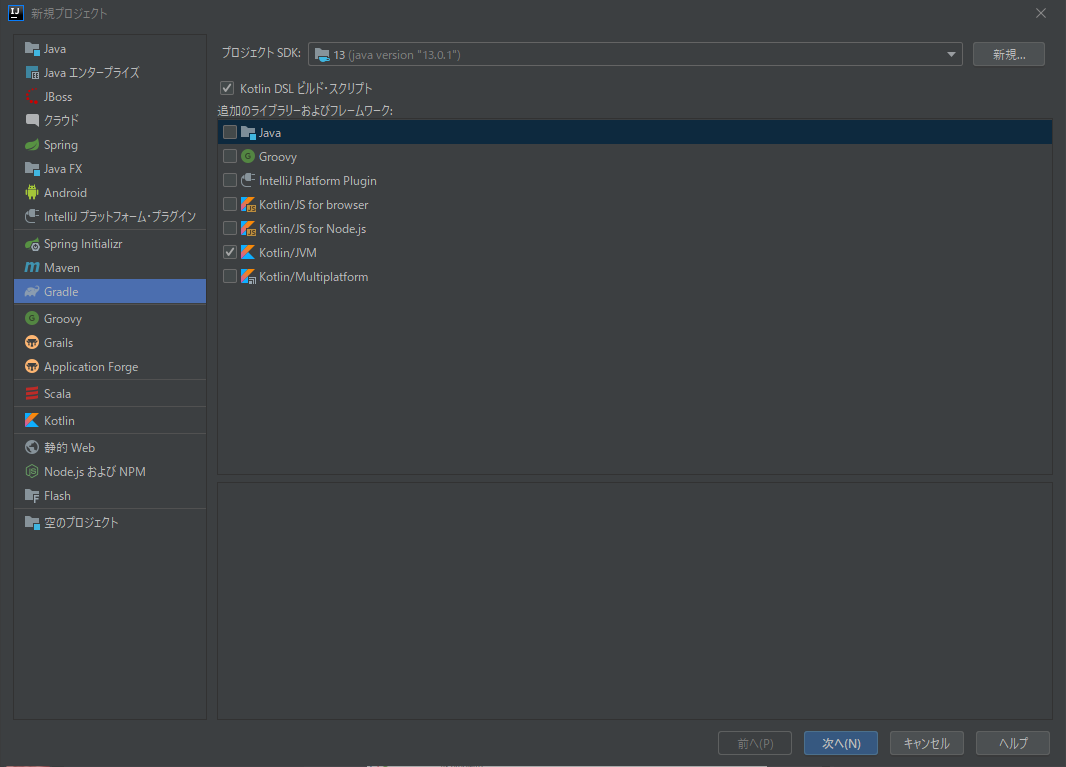Check the Java framework checkbox
1066x767 pixels.
tap(230, 132)
